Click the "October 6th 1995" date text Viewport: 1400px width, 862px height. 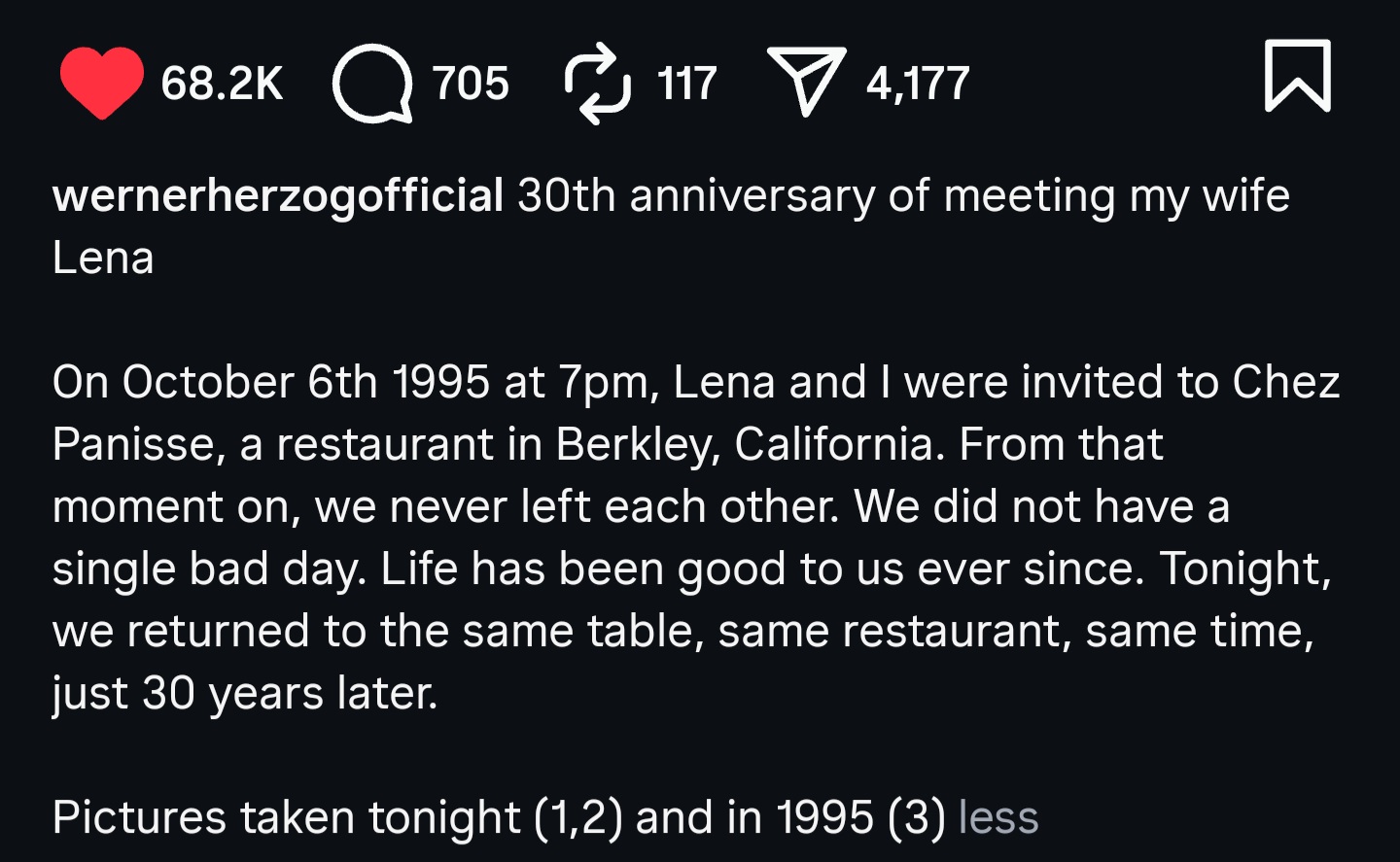[305, 382]
